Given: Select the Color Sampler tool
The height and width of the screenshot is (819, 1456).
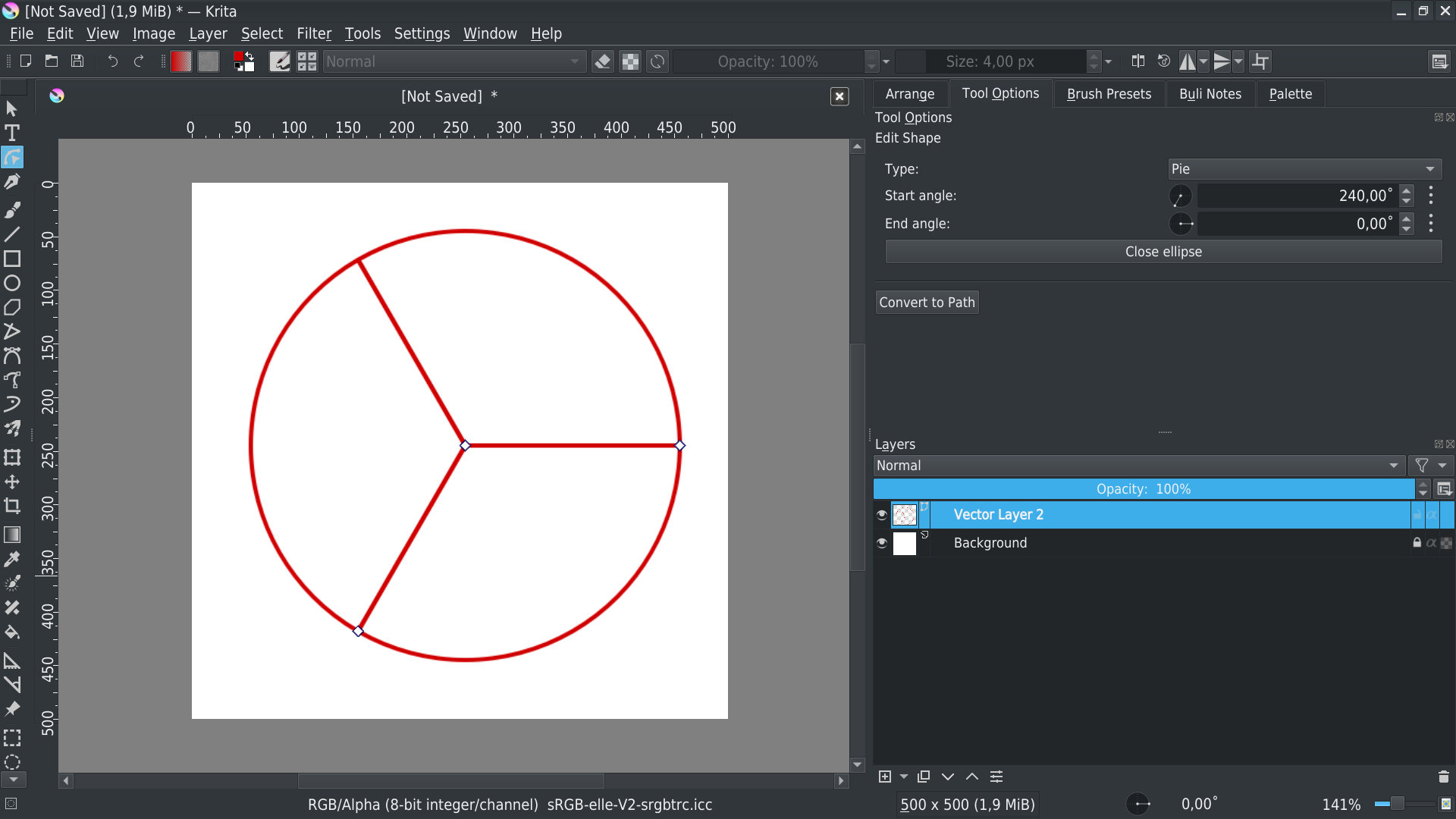Looking at the screenshot, I should 12,560.
